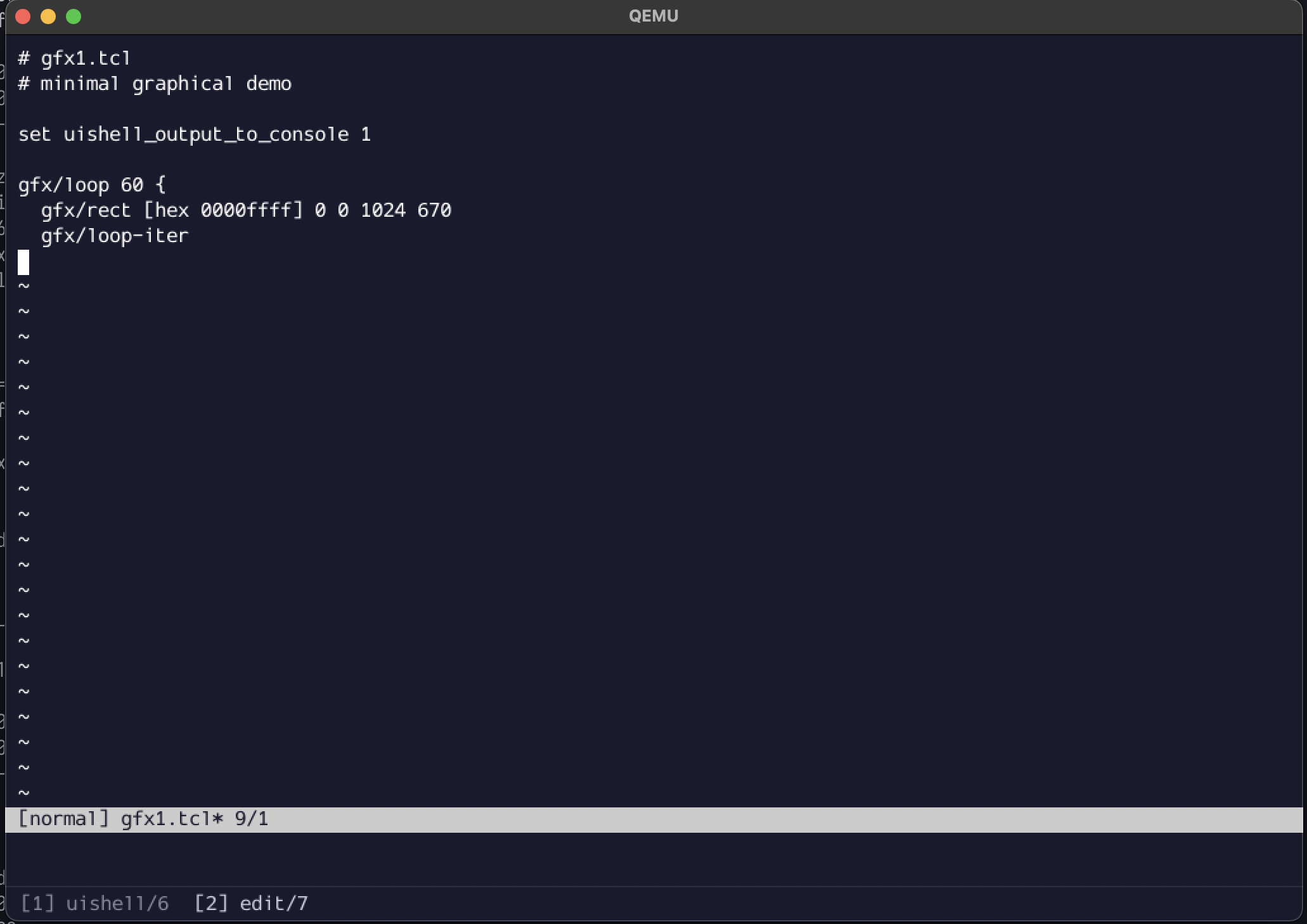Click the number 670 in the rect line
The image size is (1307, 924).
434,210
